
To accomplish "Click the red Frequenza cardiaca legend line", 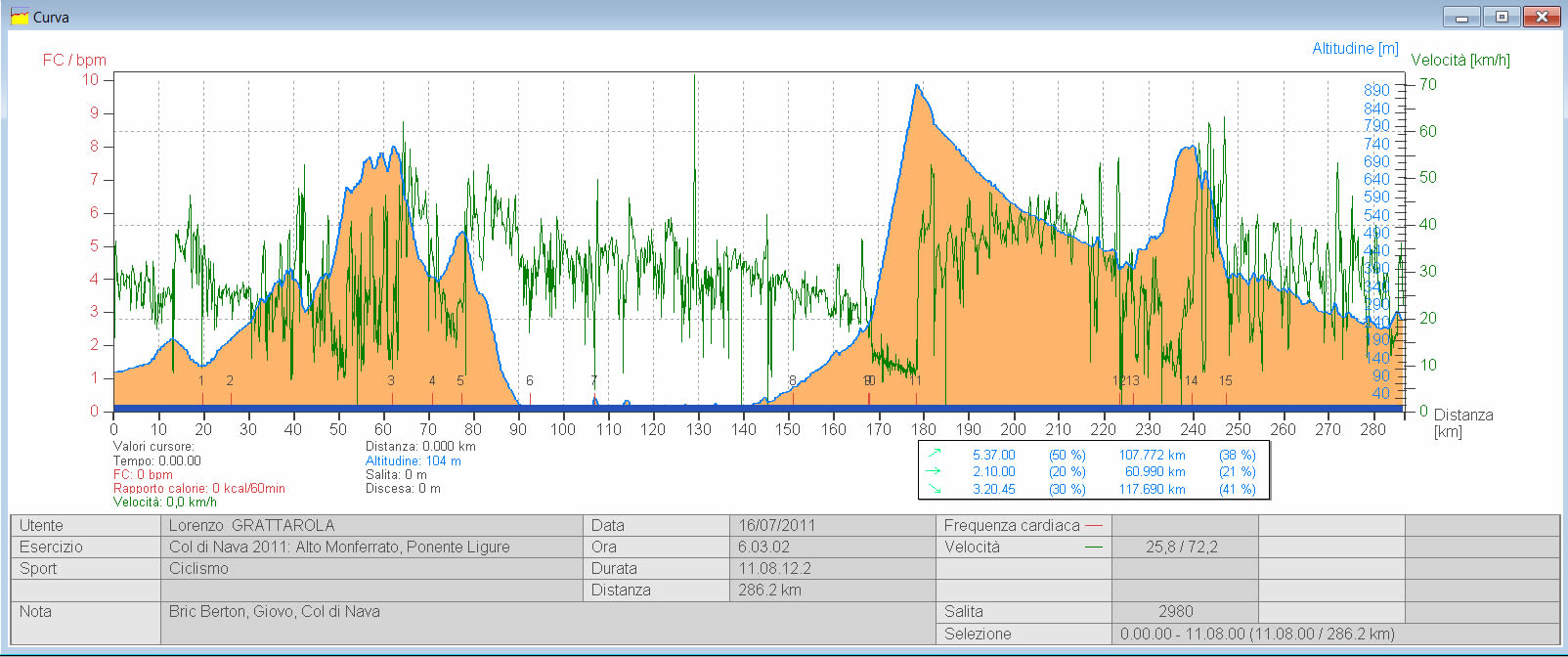I will [x=1094, y=526].
